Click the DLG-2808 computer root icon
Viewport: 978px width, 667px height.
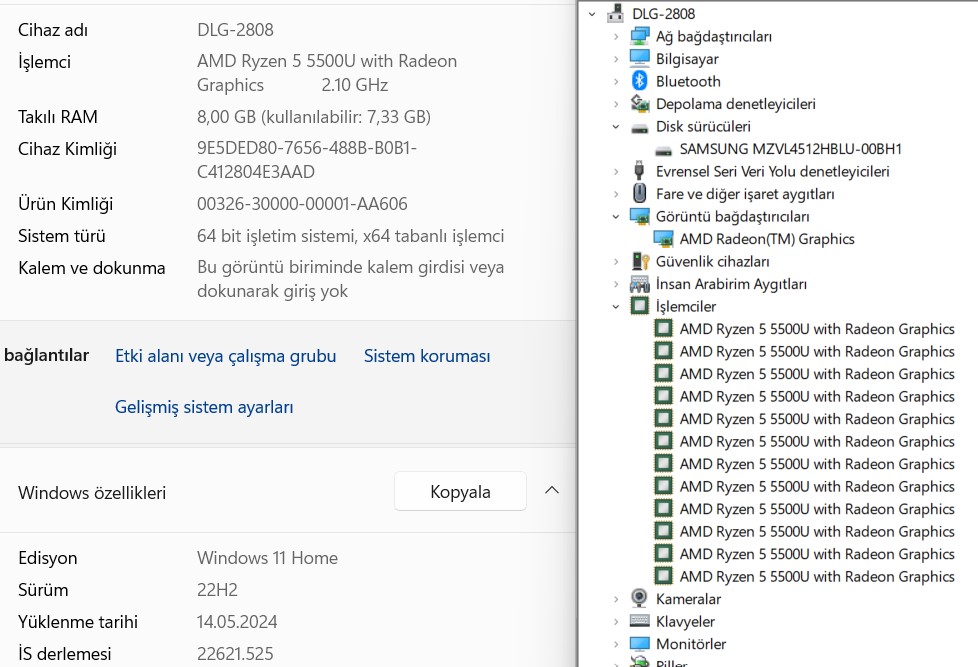point(616,13)
